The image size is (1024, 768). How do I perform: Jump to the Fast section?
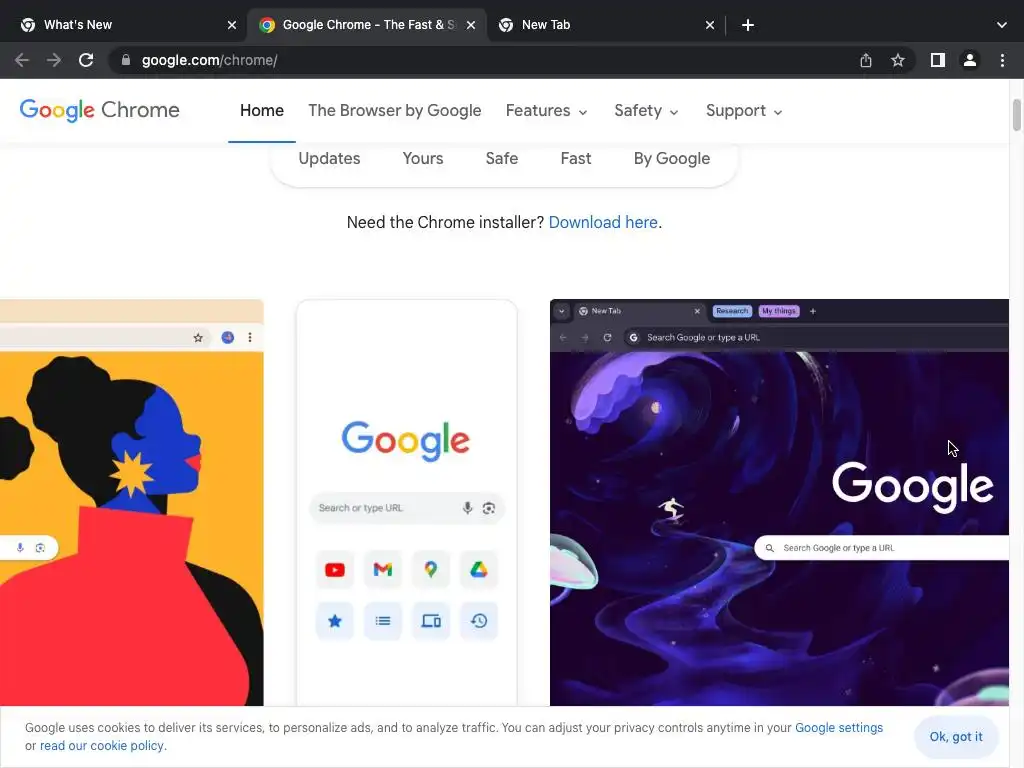point(575,159)
